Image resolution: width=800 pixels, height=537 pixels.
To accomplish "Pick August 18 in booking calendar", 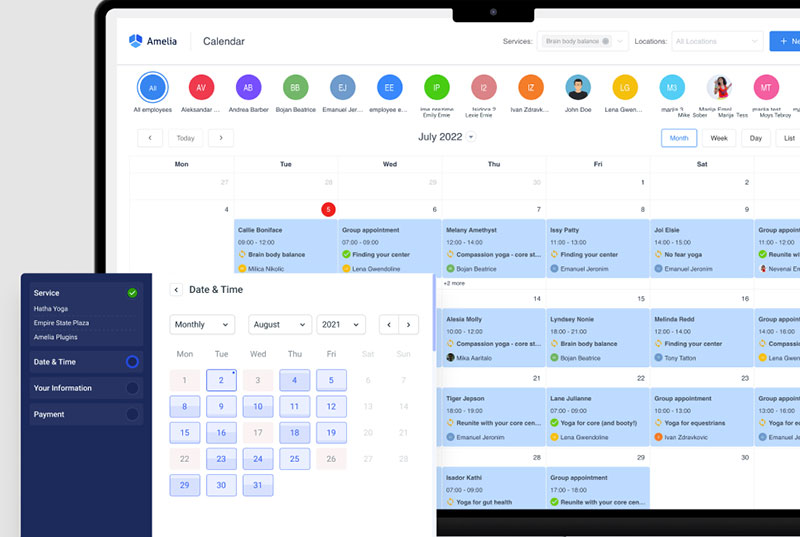I will pos(294,432).
